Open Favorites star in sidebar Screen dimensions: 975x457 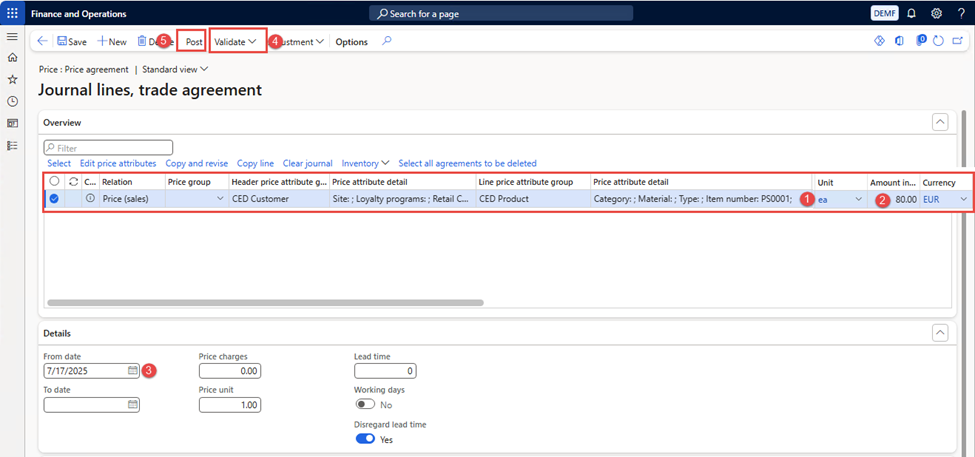[x=12, y=80]
